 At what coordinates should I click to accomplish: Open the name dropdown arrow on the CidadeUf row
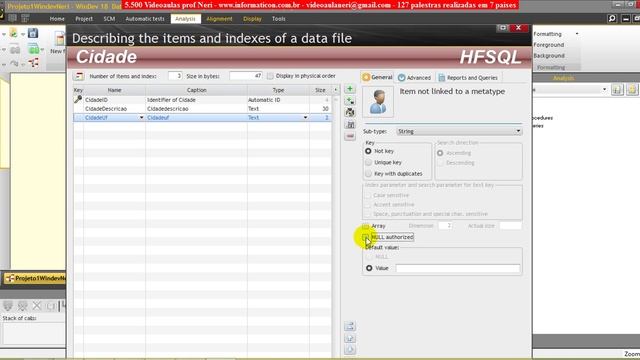coord(142,118)
